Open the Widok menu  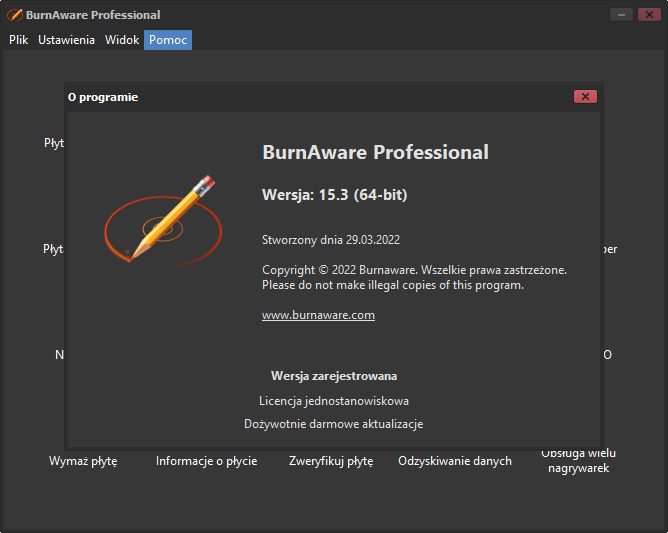pyautogui.click(x=122, y=40)
